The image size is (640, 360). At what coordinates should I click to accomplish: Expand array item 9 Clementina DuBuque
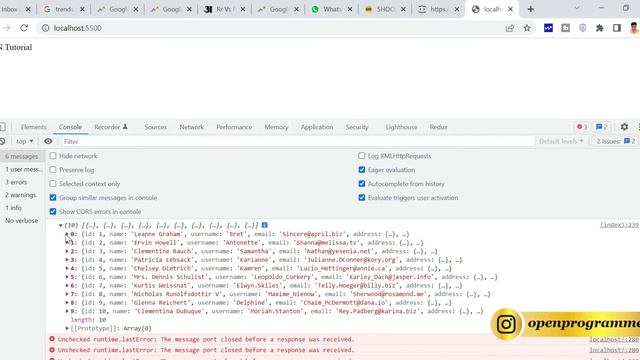pos(67,311)
